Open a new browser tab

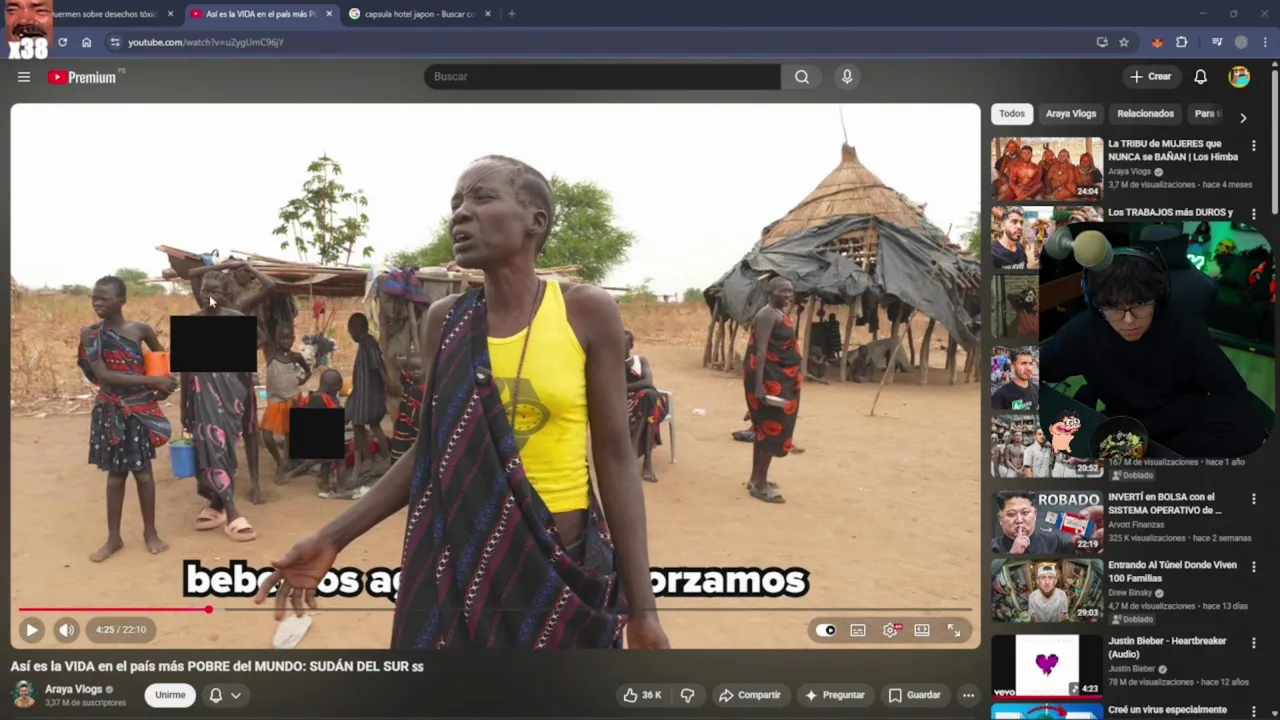511,14
